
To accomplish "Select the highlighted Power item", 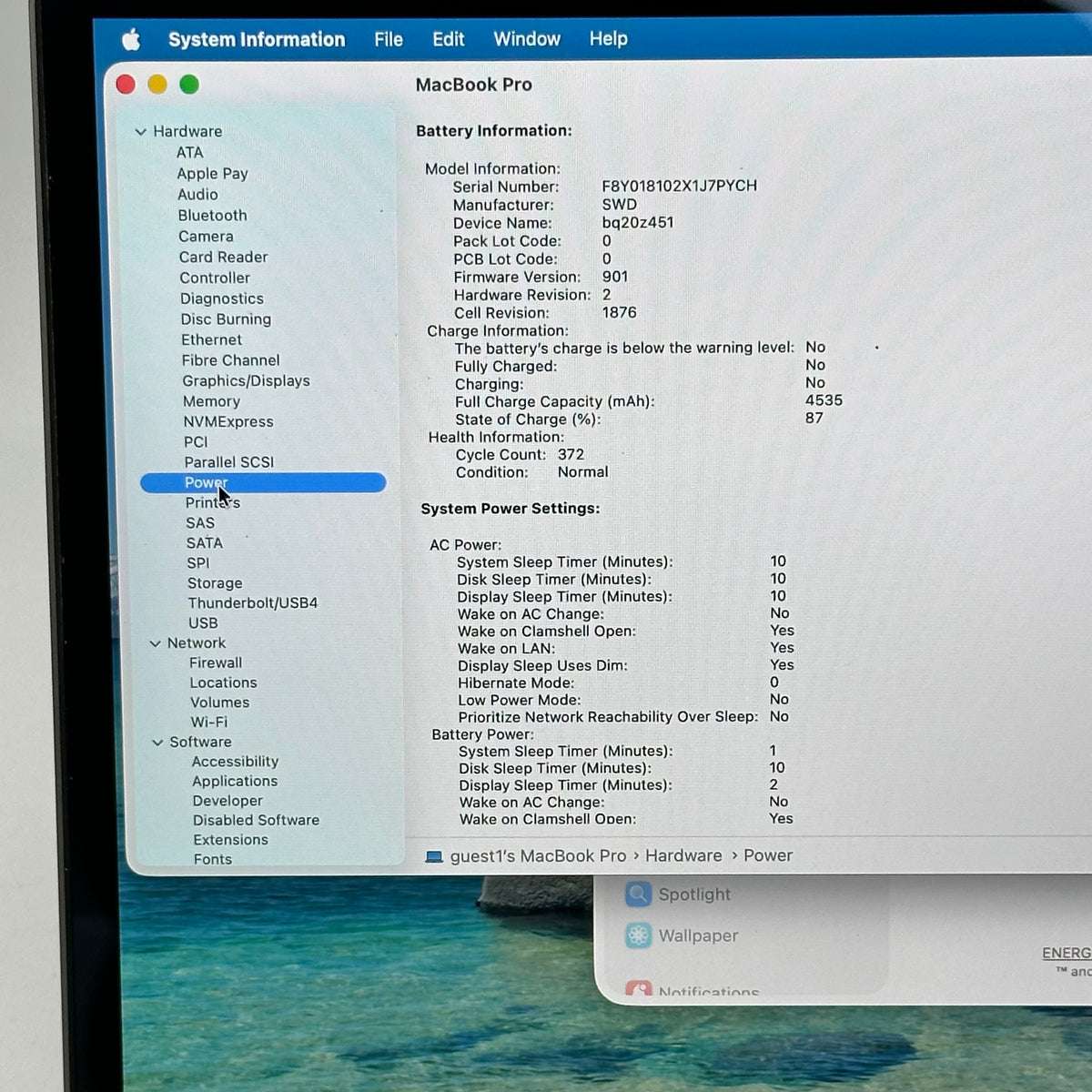I will tap(263, 482).
